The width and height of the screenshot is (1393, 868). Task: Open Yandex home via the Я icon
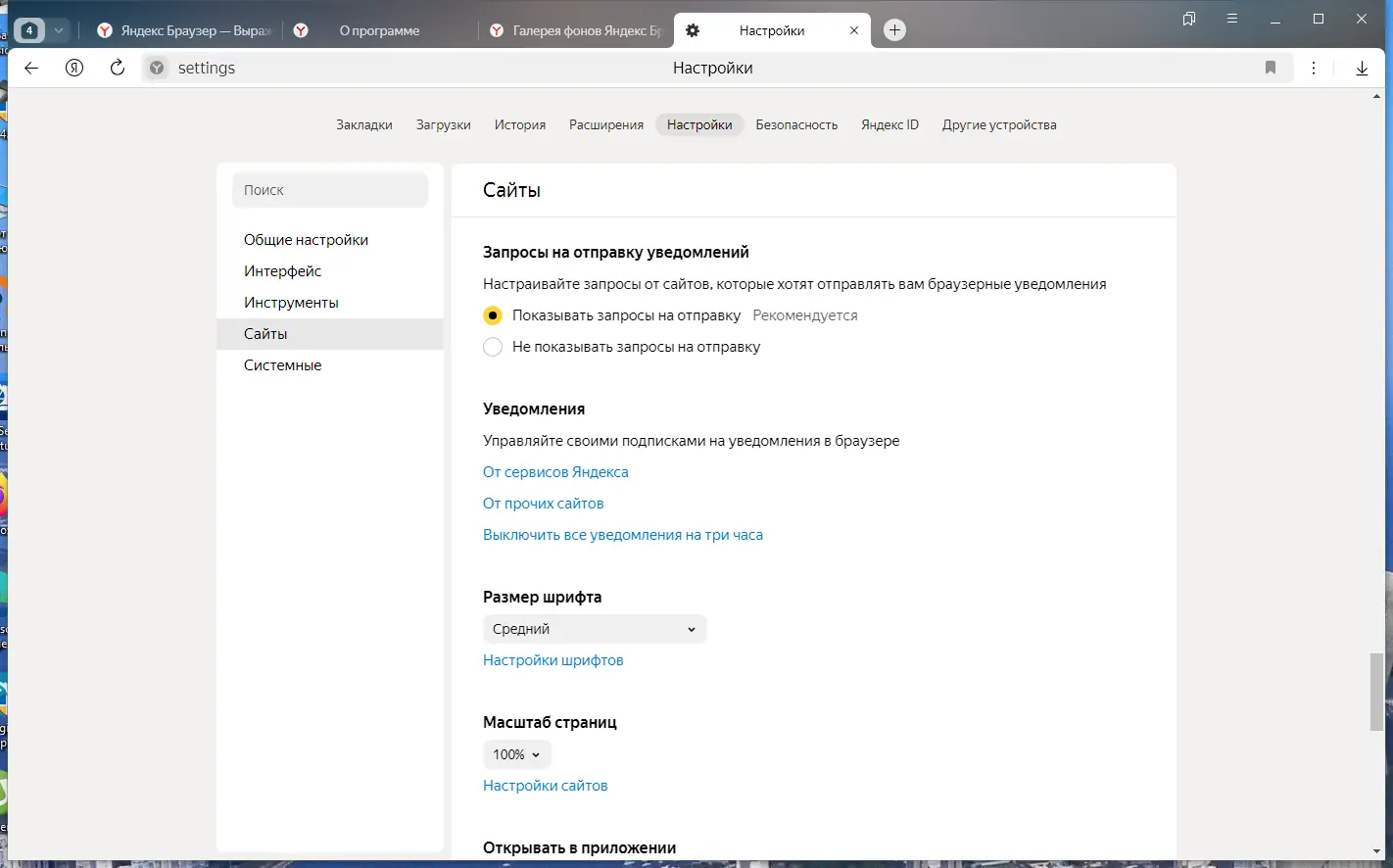[x=74, y=68]
